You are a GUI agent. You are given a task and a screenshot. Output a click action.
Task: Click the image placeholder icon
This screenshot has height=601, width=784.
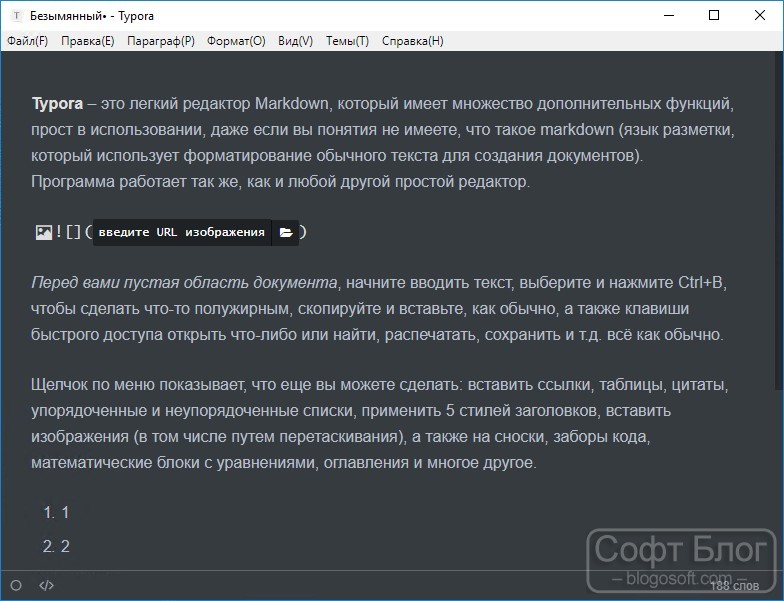coord(44,232)
